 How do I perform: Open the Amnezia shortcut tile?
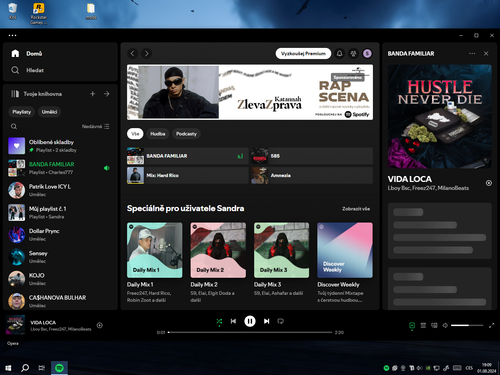tap(312, 175)
